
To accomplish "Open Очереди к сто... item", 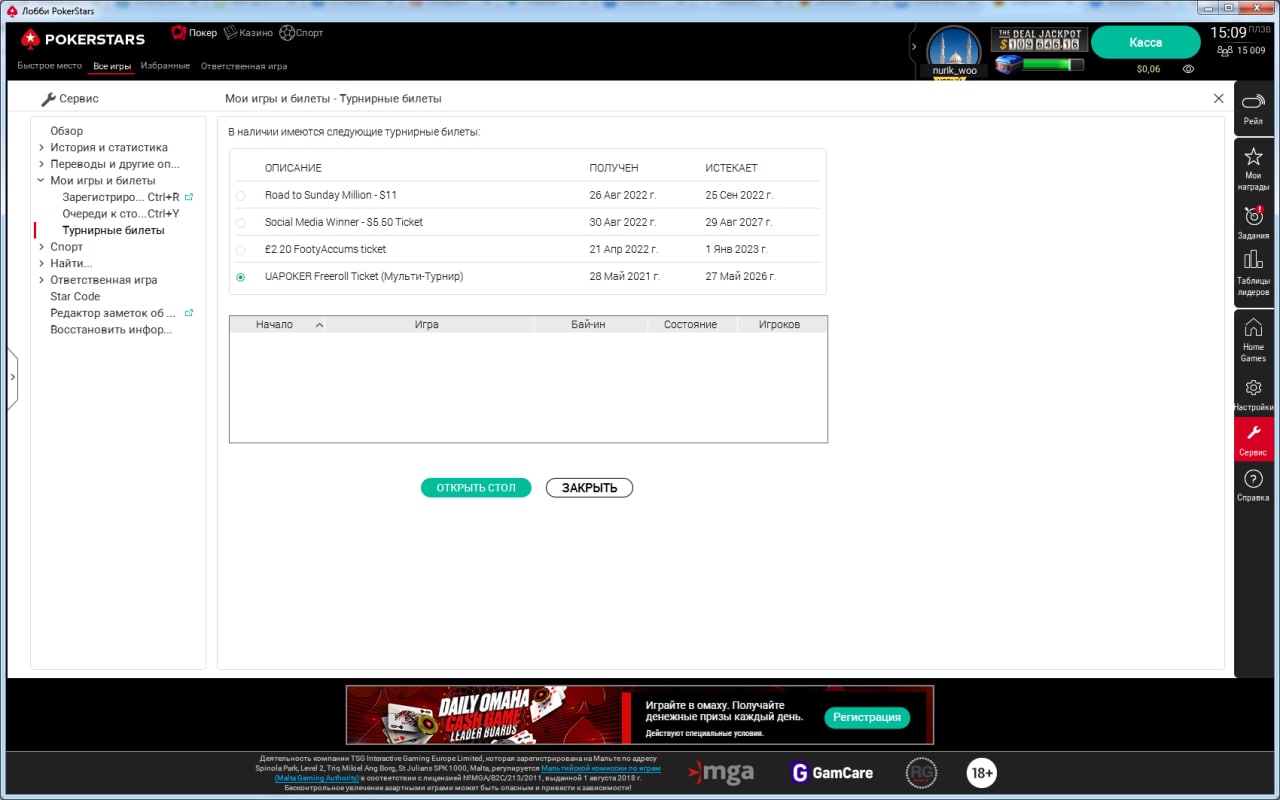I will click(120, 214).
